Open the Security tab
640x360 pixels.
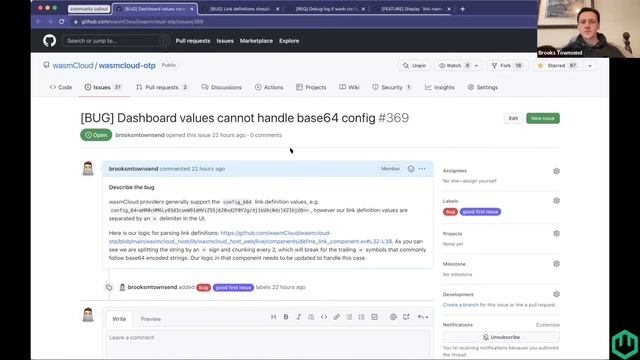(x=391, y=87)
